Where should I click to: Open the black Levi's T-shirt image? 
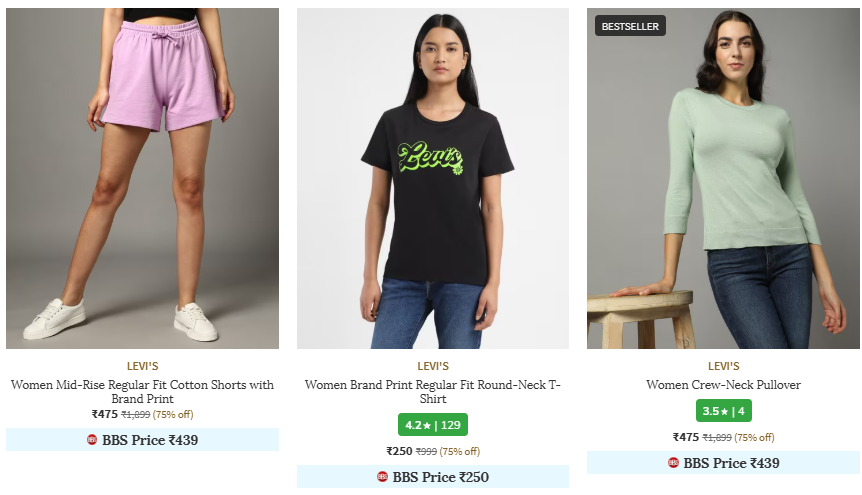pos(432,178)
